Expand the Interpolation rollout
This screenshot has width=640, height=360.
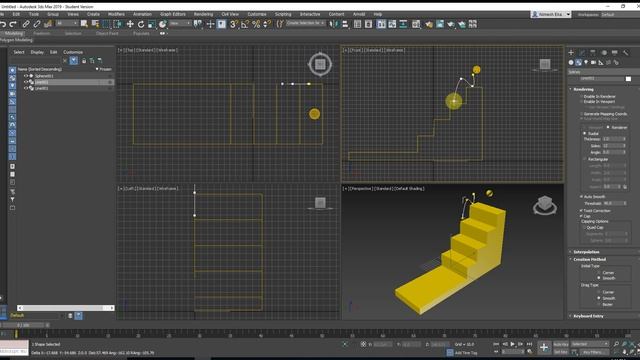pyautogui.click(x=586, y=252)
